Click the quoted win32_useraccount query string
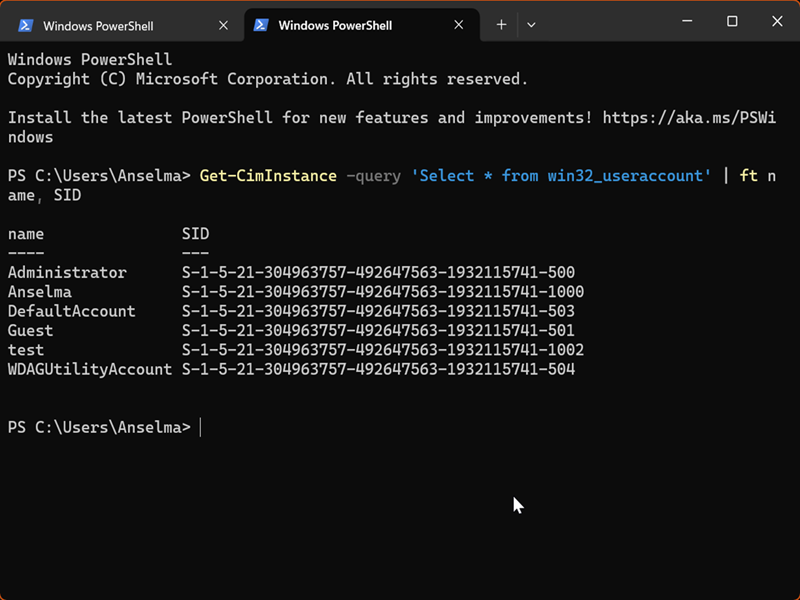Screen dimensions: 800x600 point(561,176)
